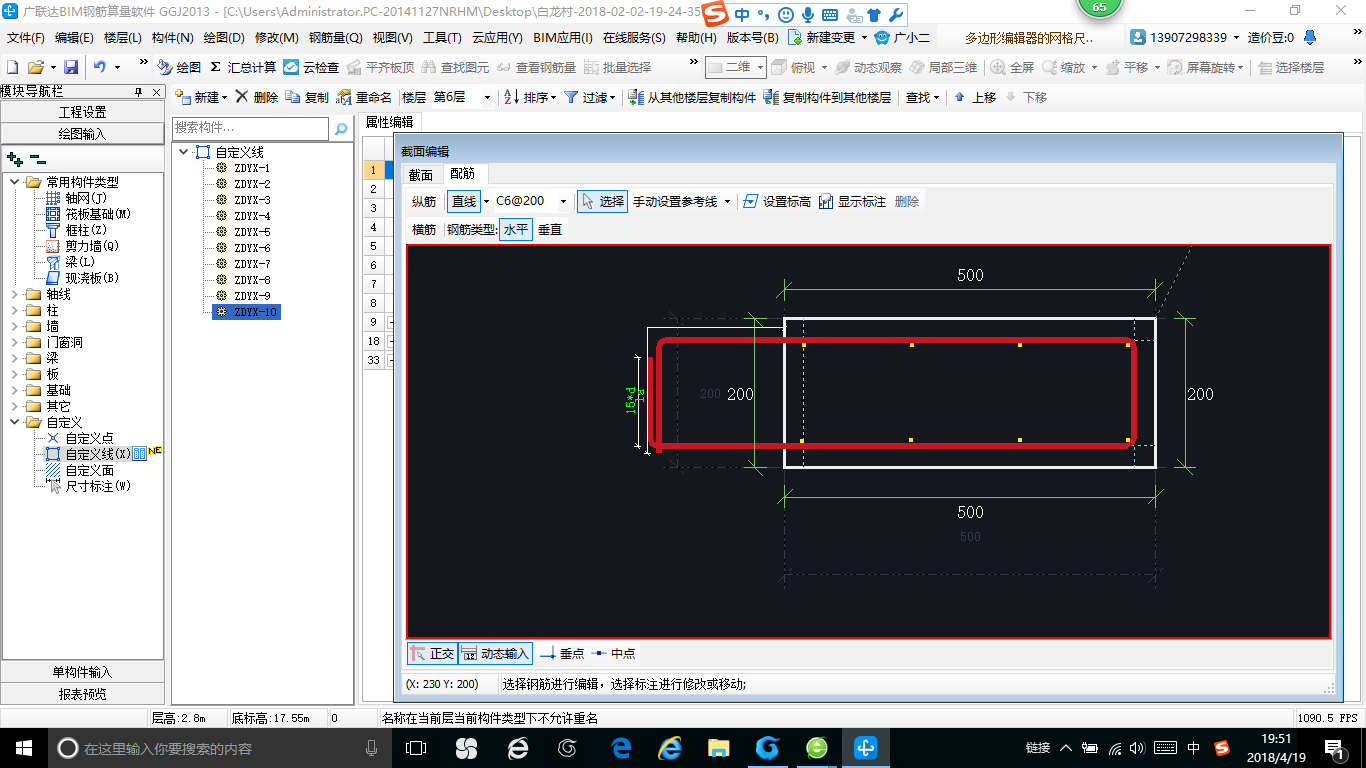Click 显示标注 button

pos(852,201)
